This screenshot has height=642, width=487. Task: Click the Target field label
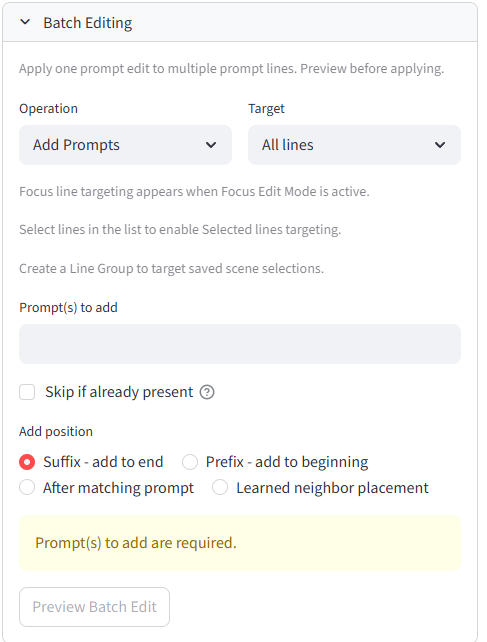click(x=266, y=109)
